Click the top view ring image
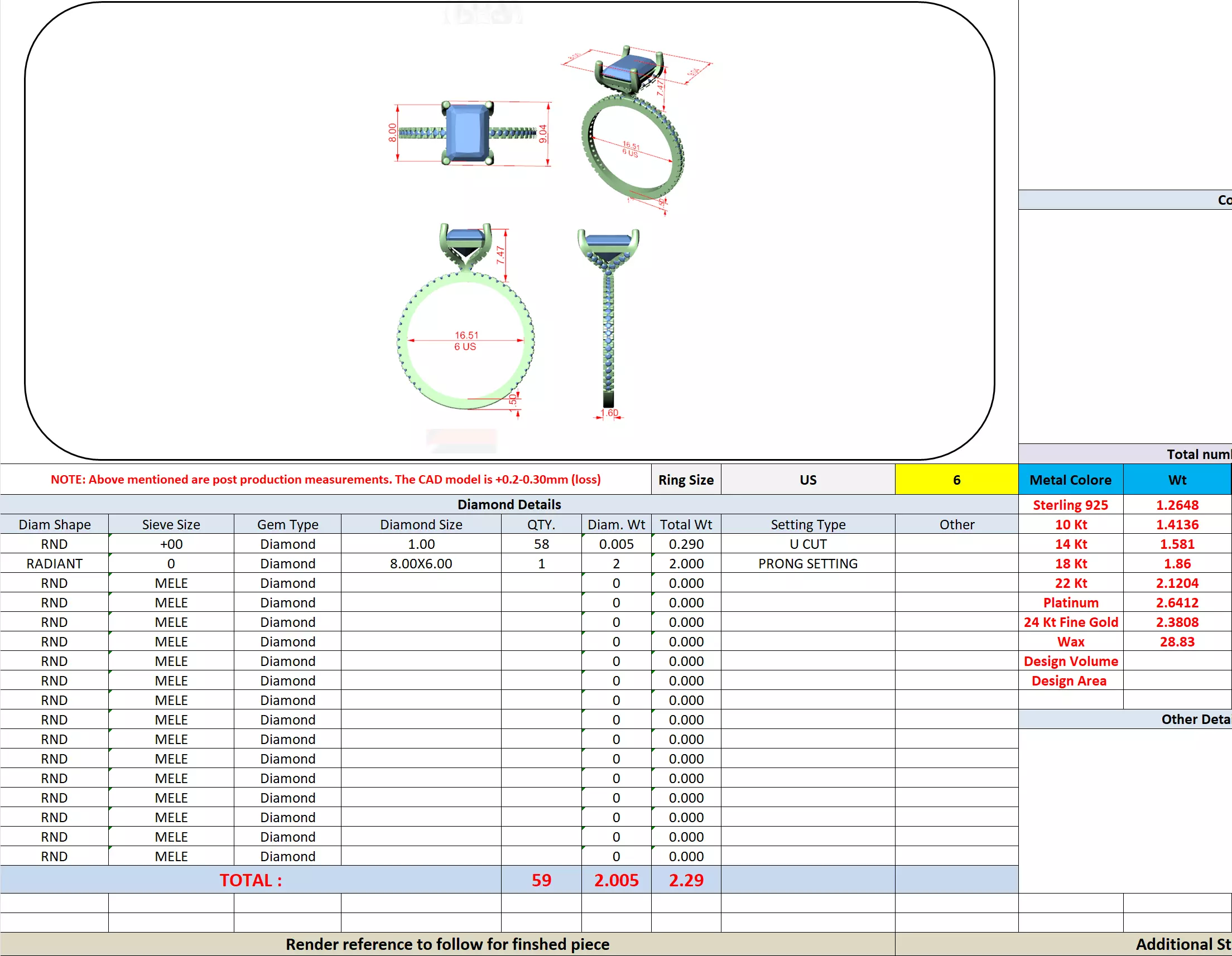This screenshot has width=1232, height=956. pos(467,134)
